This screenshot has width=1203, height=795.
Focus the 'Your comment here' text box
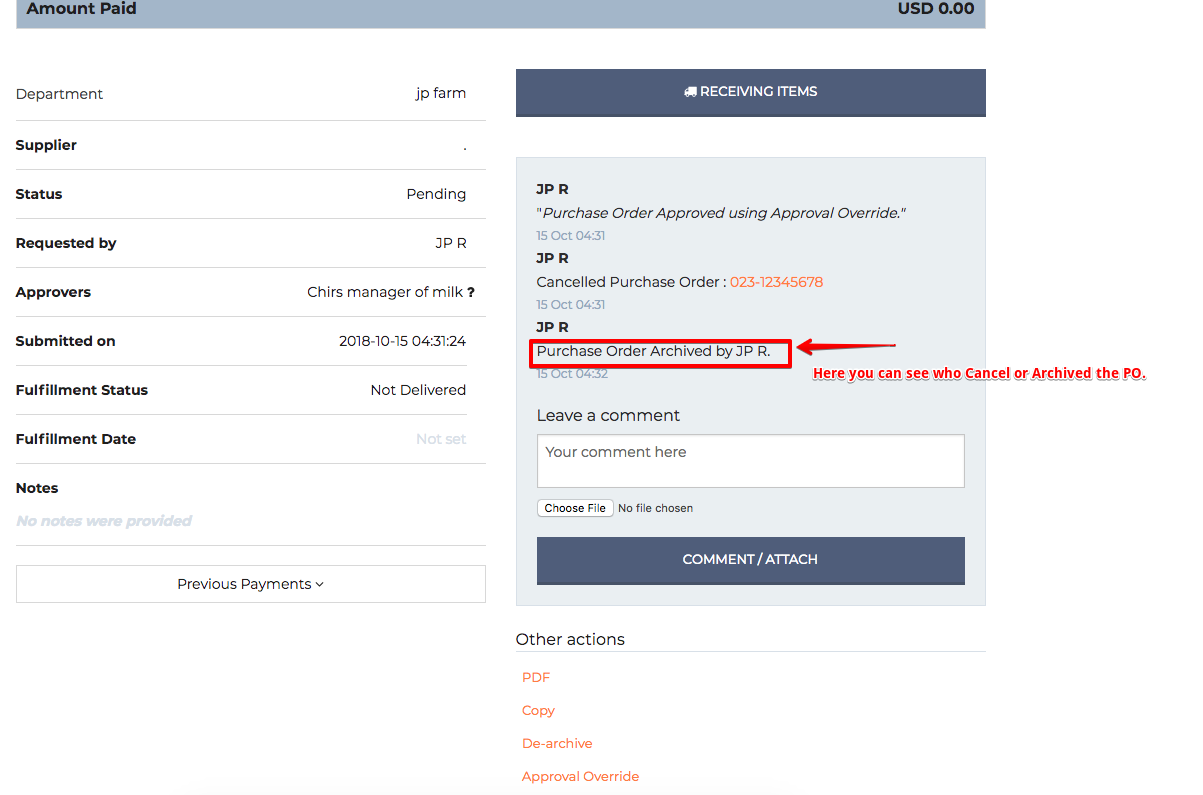tap(750, 461)
